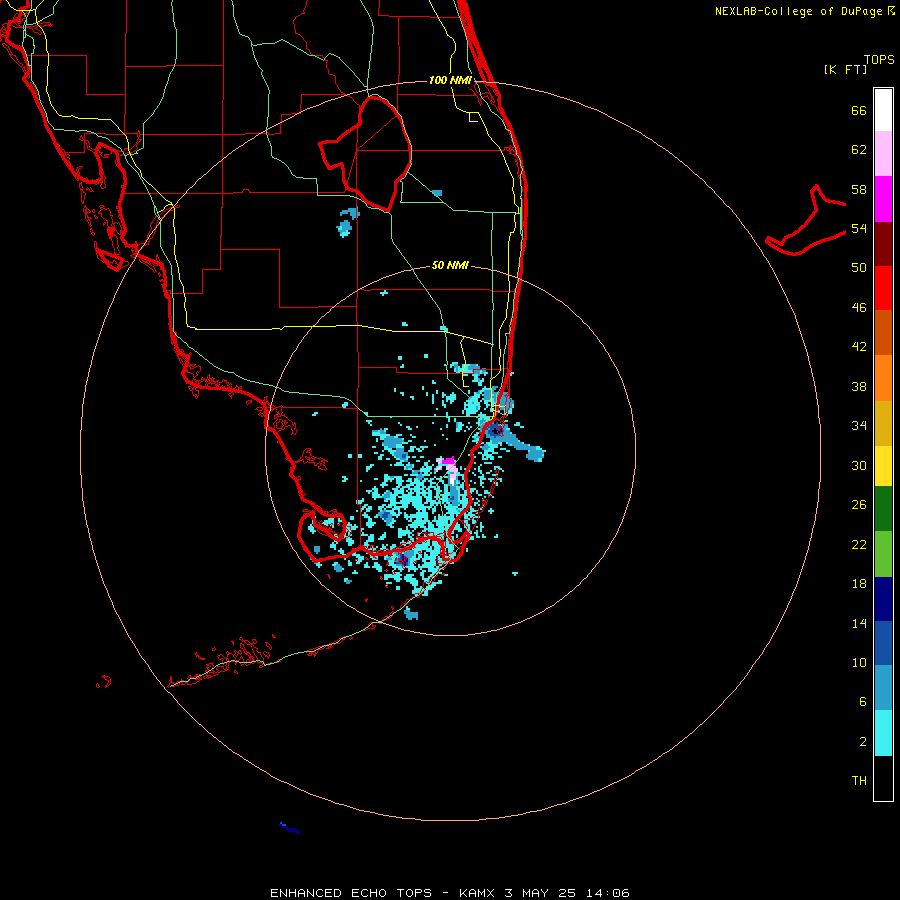The image size is (900, 900).
Task: Click the dark red legend swatch
Action: pyautogui.click(x=883, y=243)
